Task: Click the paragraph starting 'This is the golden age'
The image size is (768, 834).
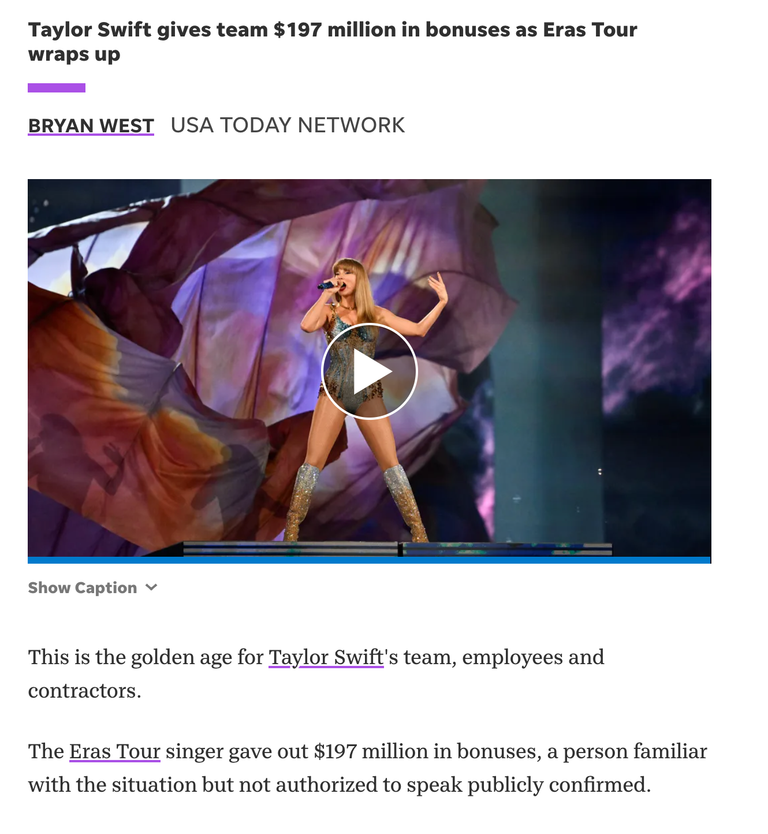Action: [316, 674]
